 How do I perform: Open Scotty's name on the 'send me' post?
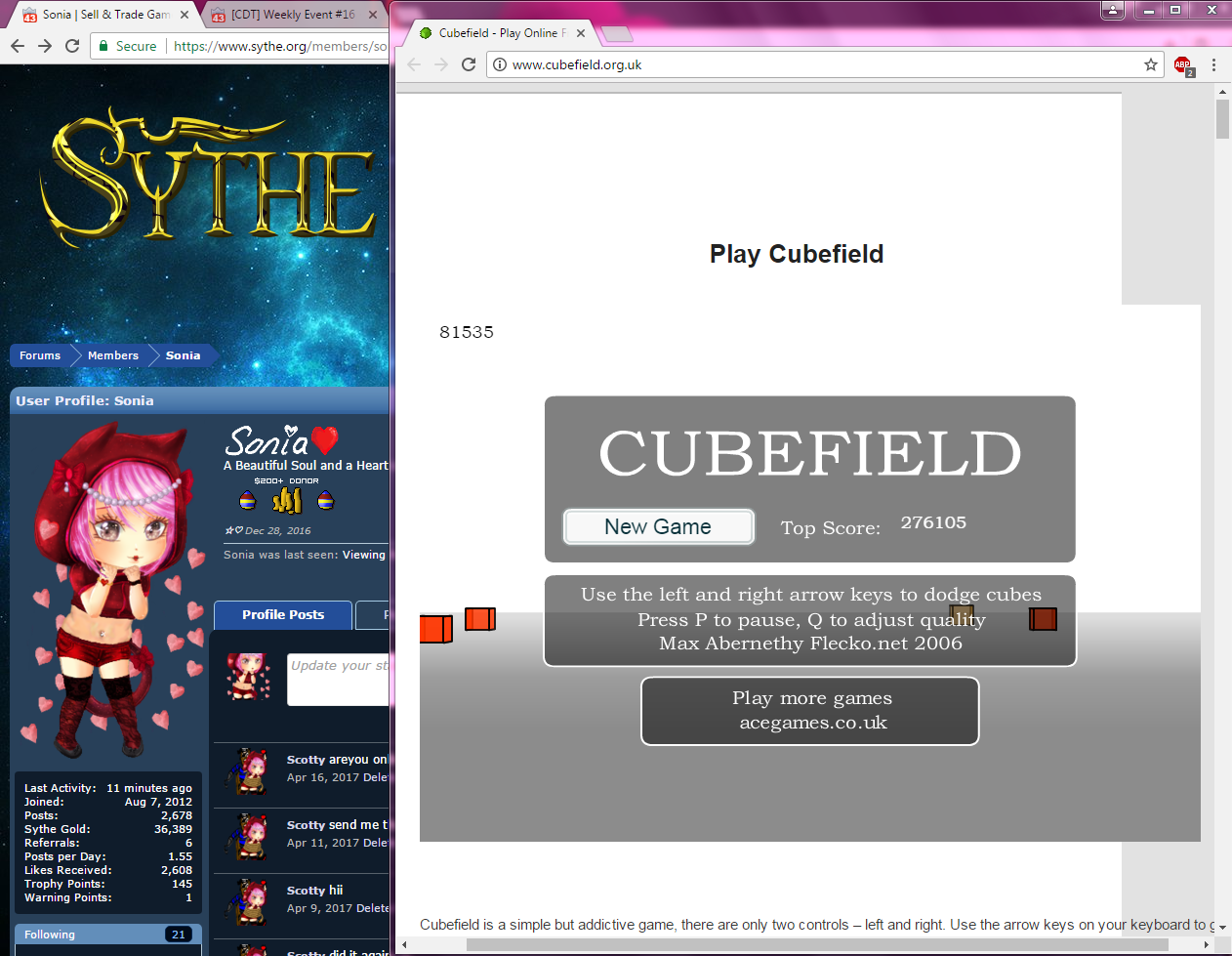[306, 825]
